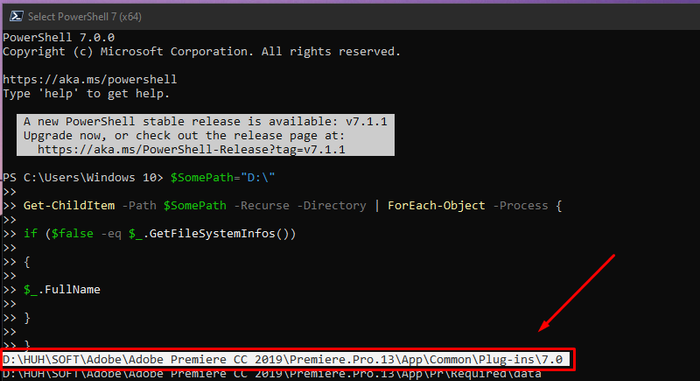Click the output path ending in Required\data

tap(272, 374)
